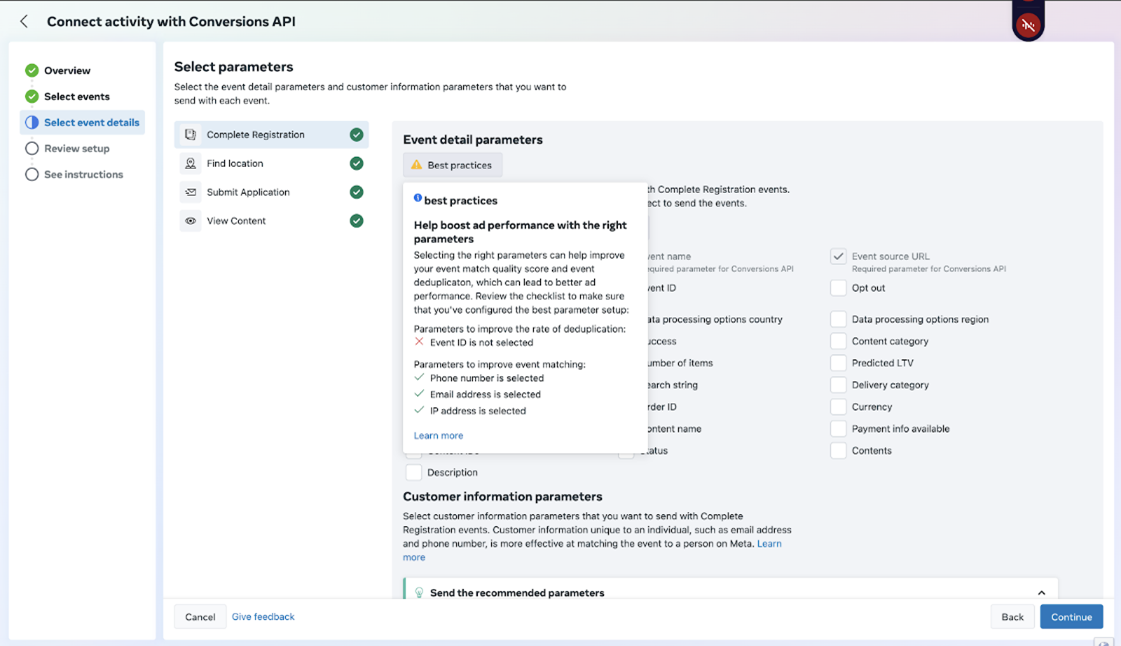Toggle the Currency checkbox
The width and height of the screenshot is (1121, 646).
pyautogui.click(x=838, y=407)
